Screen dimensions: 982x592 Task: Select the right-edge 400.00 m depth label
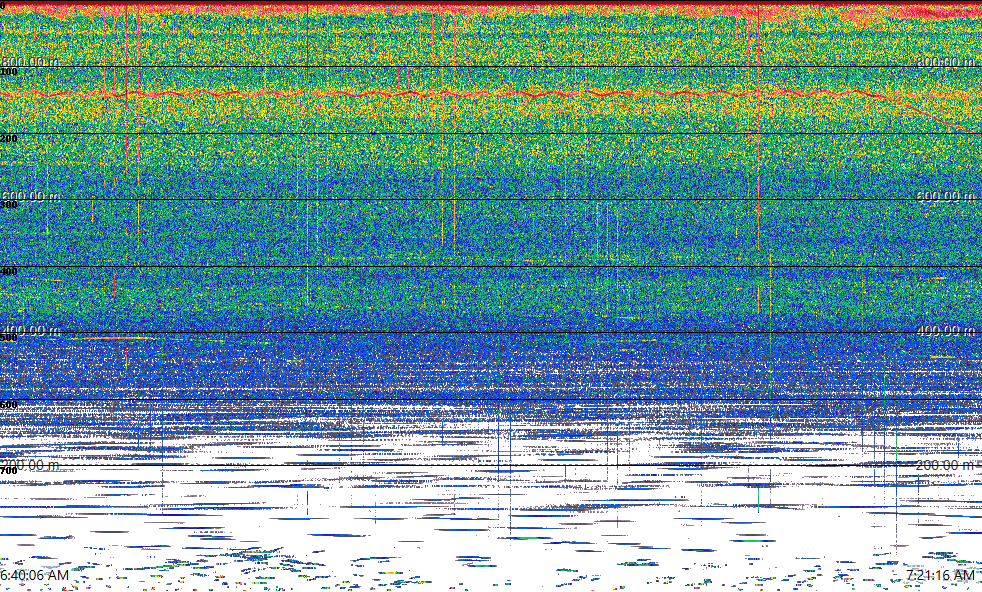[945, 330]
